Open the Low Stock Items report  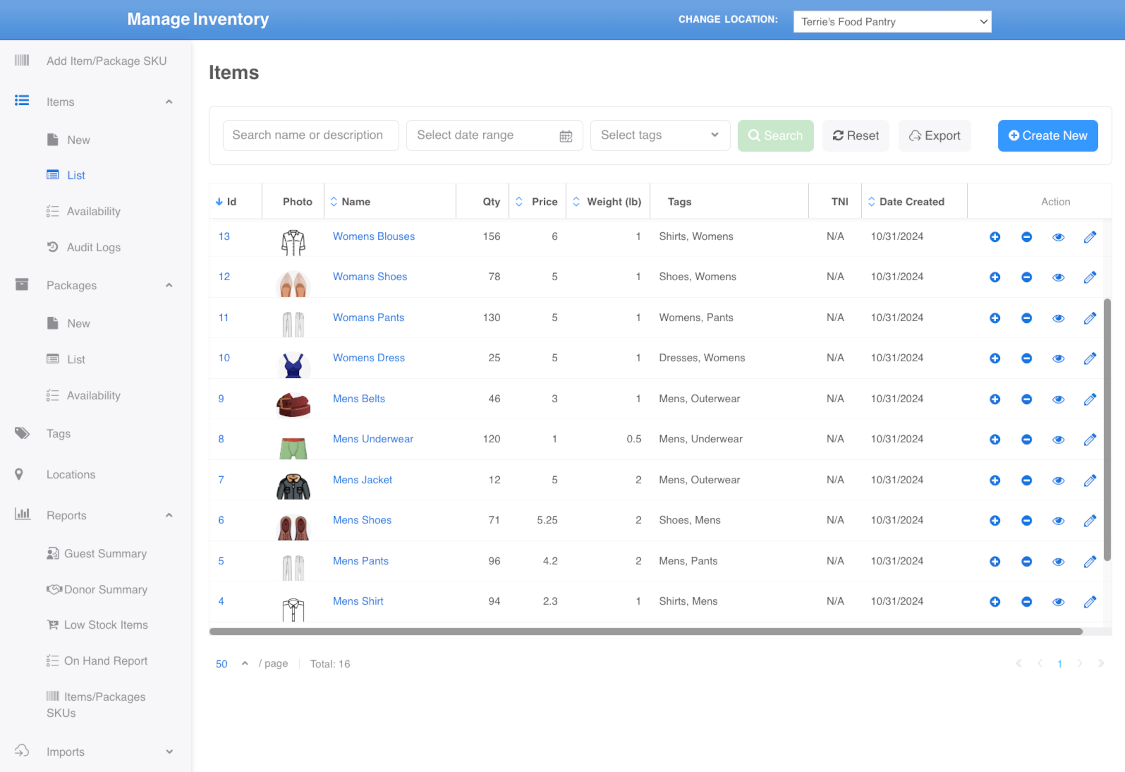[x=105, y=625]
